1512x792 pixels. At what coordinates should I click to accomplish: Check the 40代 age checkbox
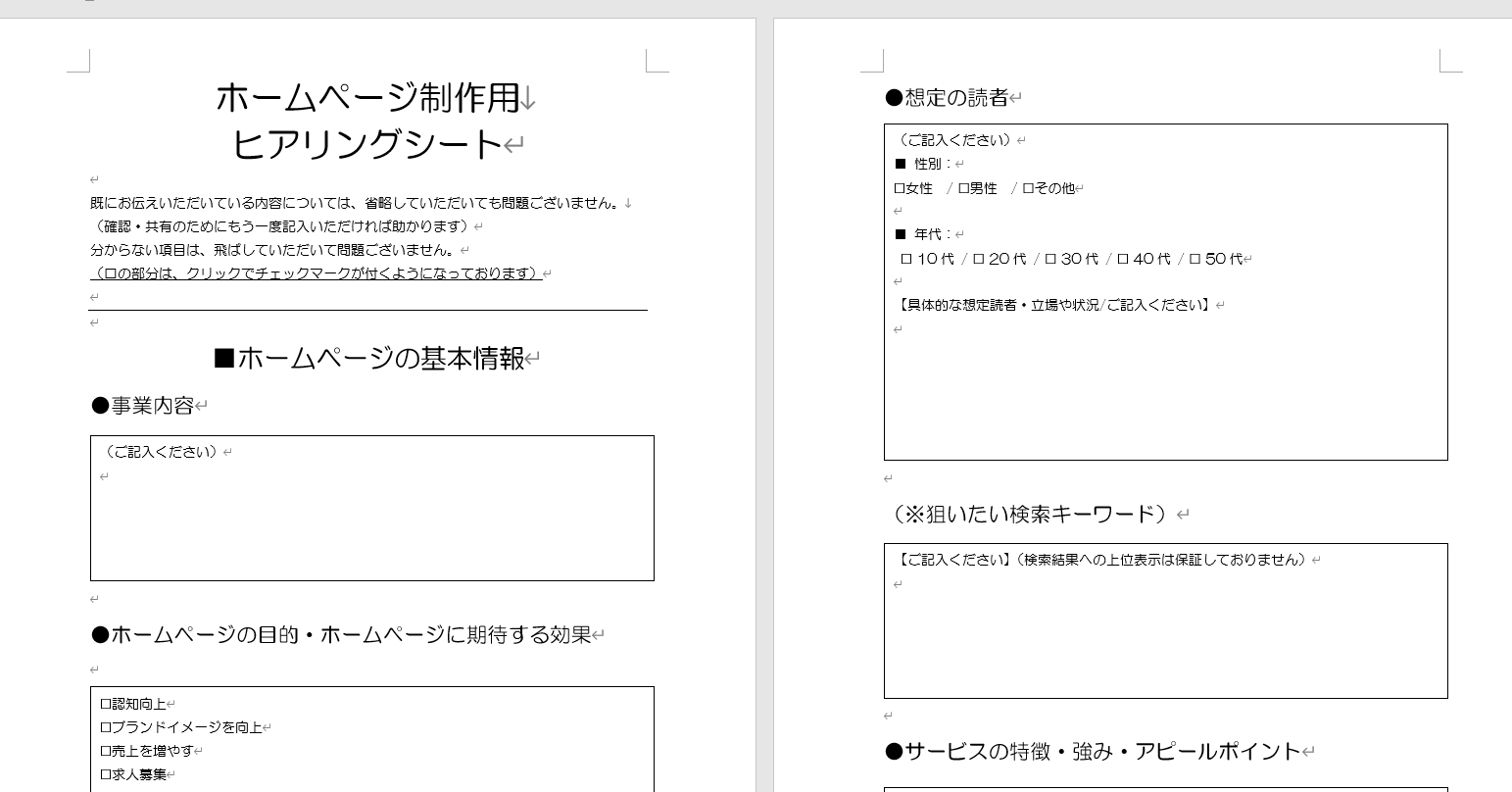[x=1123, y=259]
